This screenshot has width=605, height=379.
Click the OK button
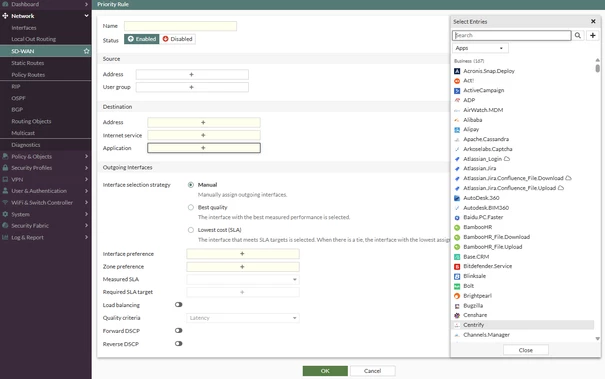325,371
